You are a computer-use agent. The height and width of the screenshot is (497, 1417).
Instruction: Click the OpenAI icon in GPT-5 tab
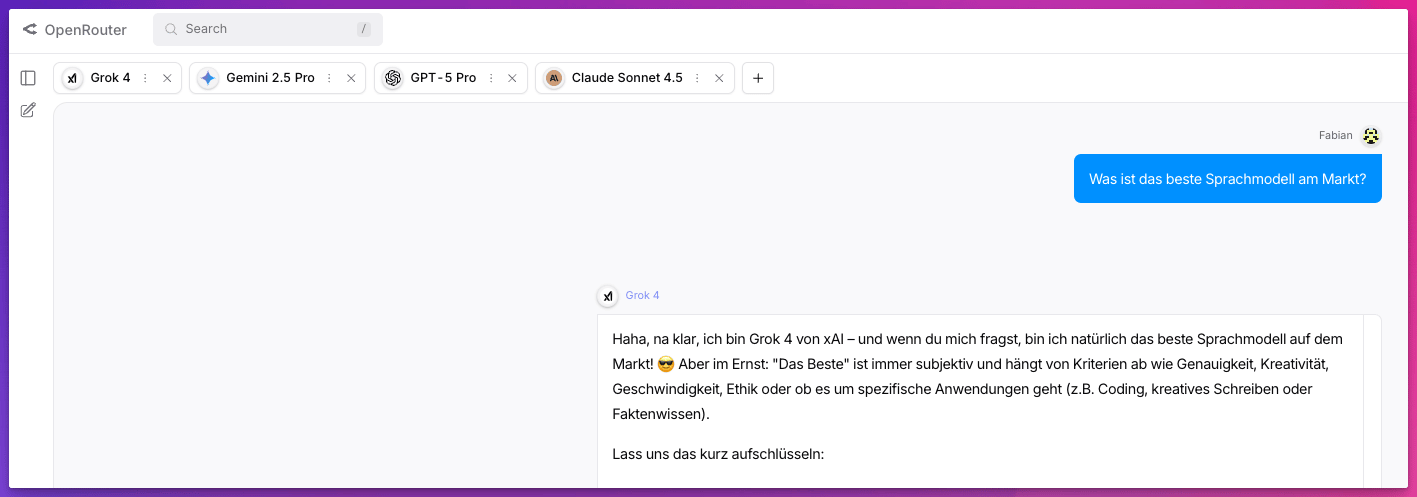pos(393,78)
